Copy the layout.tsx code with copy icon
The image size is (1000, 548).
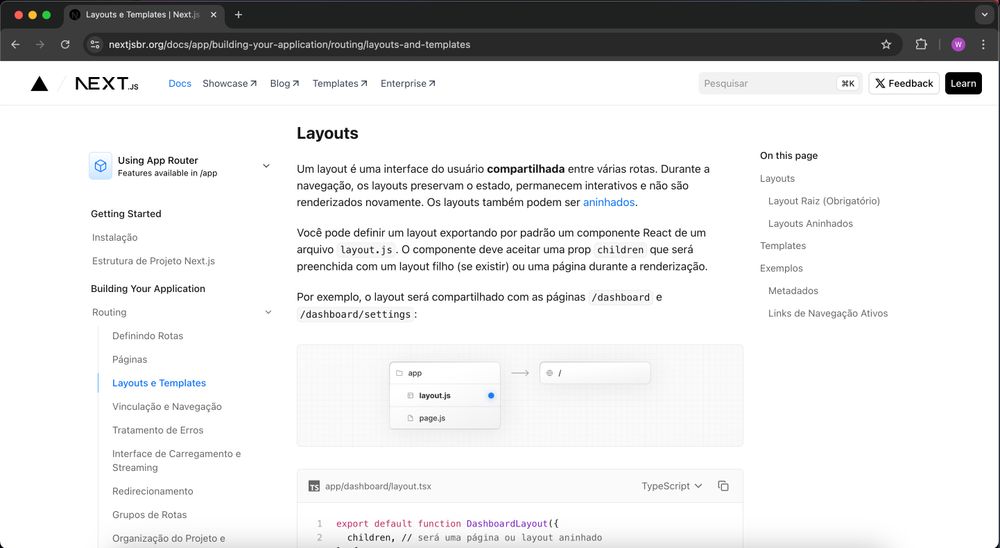pyautogui.click(x=723, y=486)
